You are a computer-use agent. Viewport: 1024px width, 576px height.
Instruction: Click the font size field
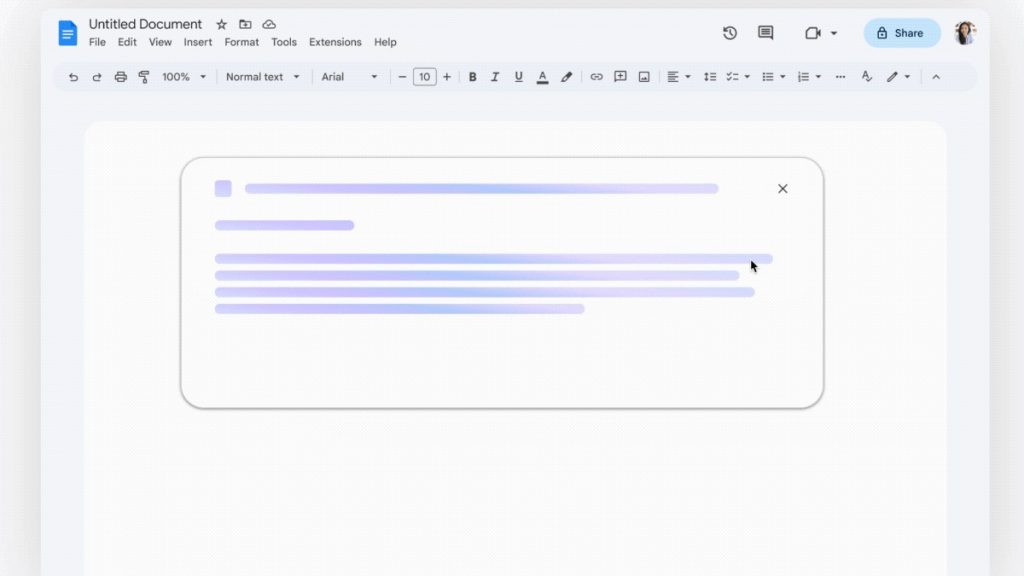pos(425,77)
